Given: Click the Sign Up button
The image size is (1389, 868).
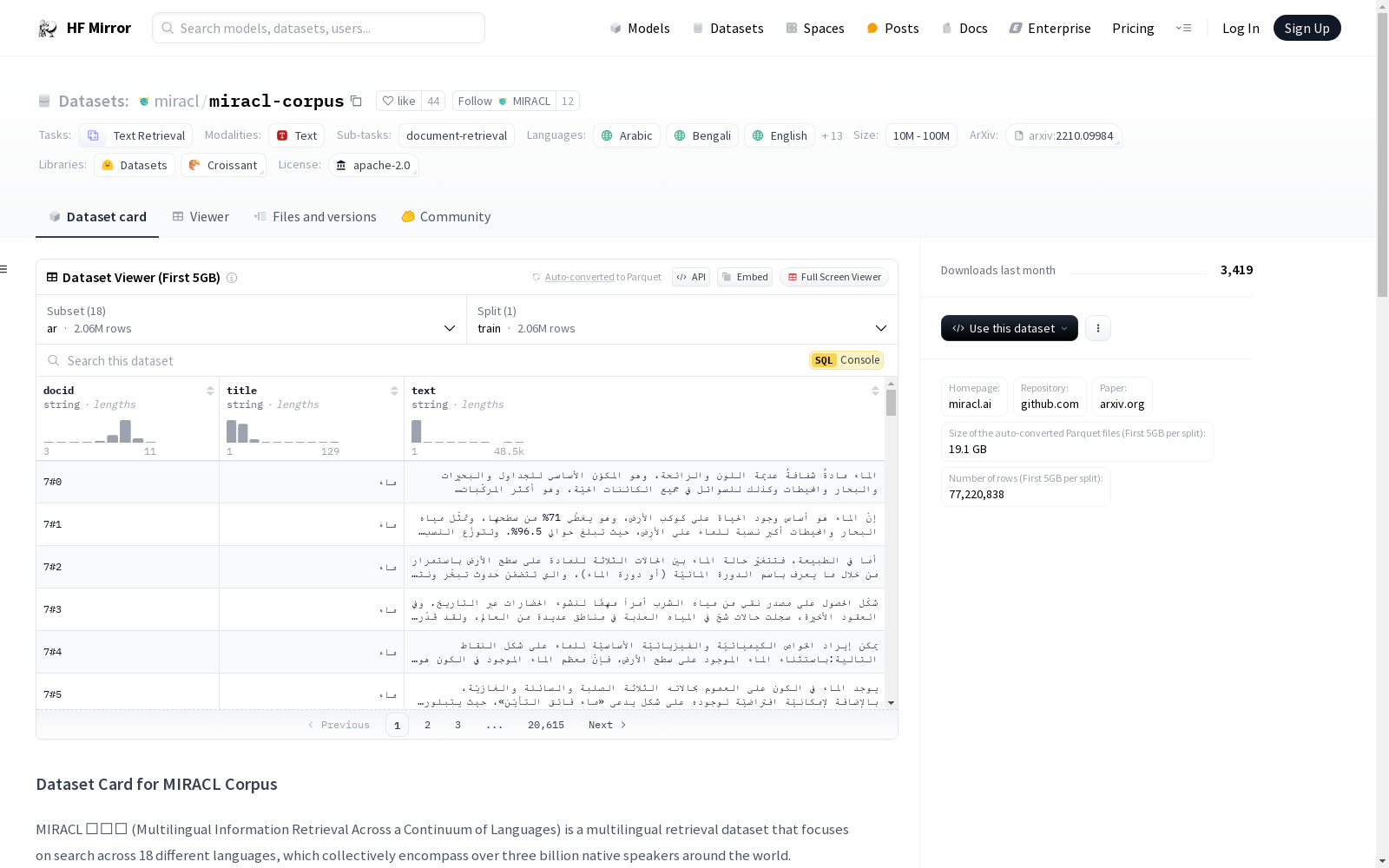Looking at the screenshot, I should 1307,28.
